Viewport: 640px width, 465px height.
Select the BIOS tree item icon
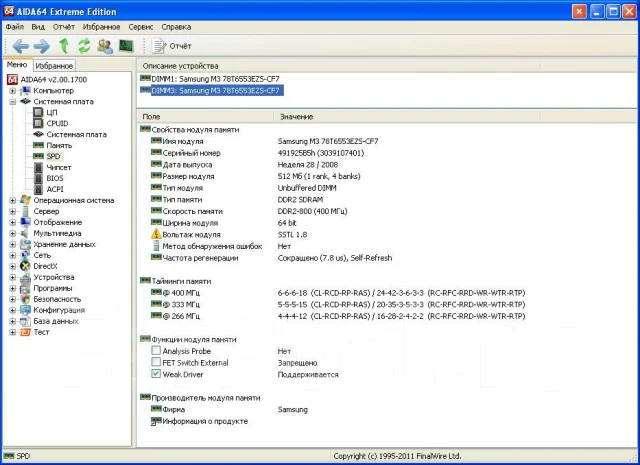point(38,178)
